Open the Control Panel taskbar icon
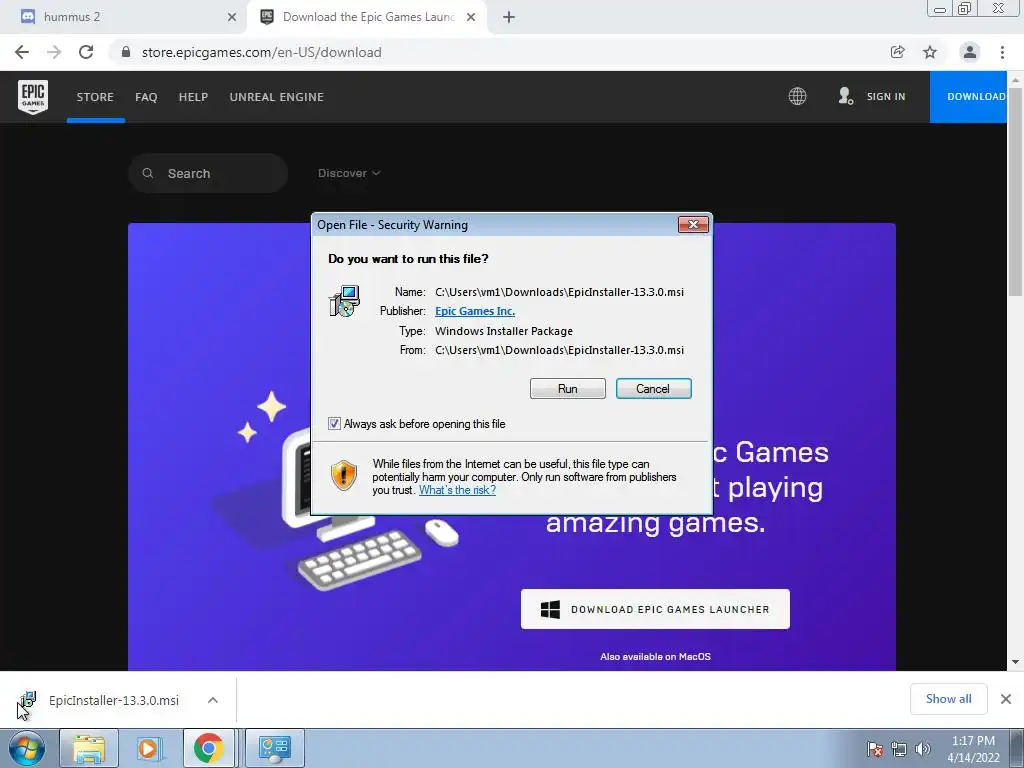 tap(274, 748)
